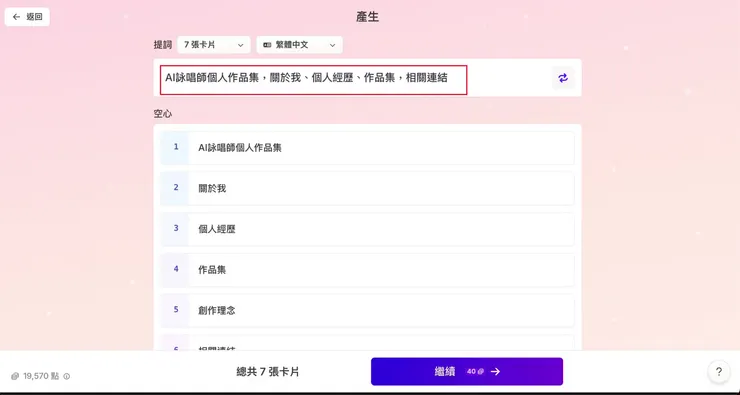Screen dimensions: 740x395
Task: Click the number 3 handle of 個人經歷 card
Action: [176, 228]
